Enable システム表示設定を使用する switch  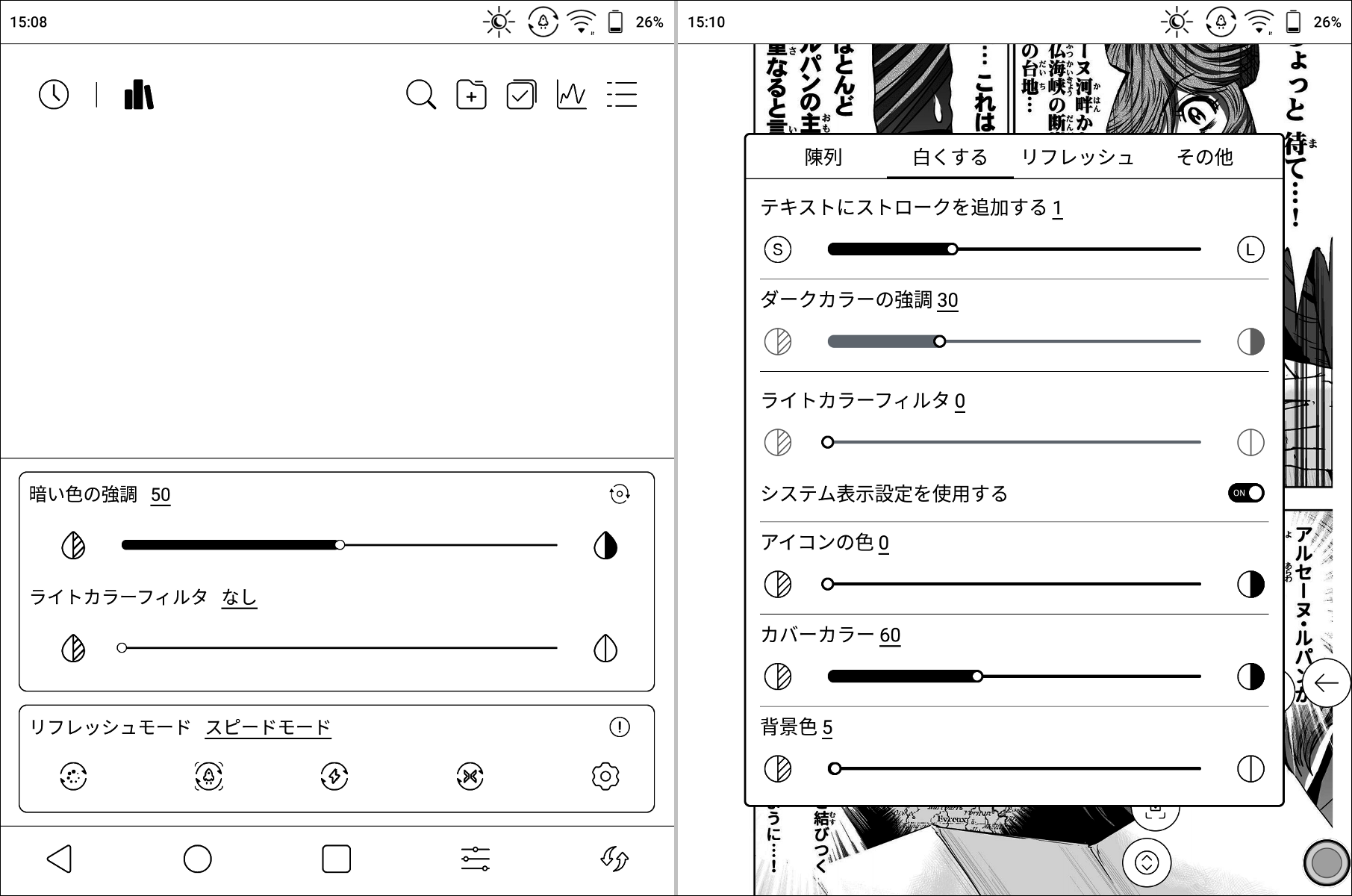tap(1245, 493)
